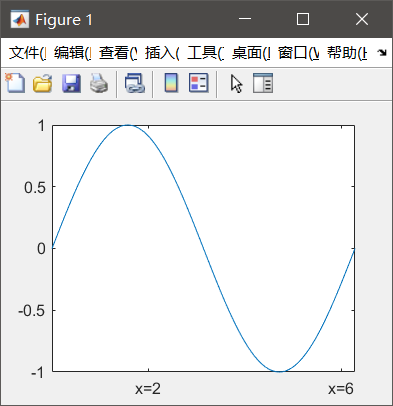Save the figure using the floppy disk icon
This screenshot has height=406, width=393.
[71, 83]
